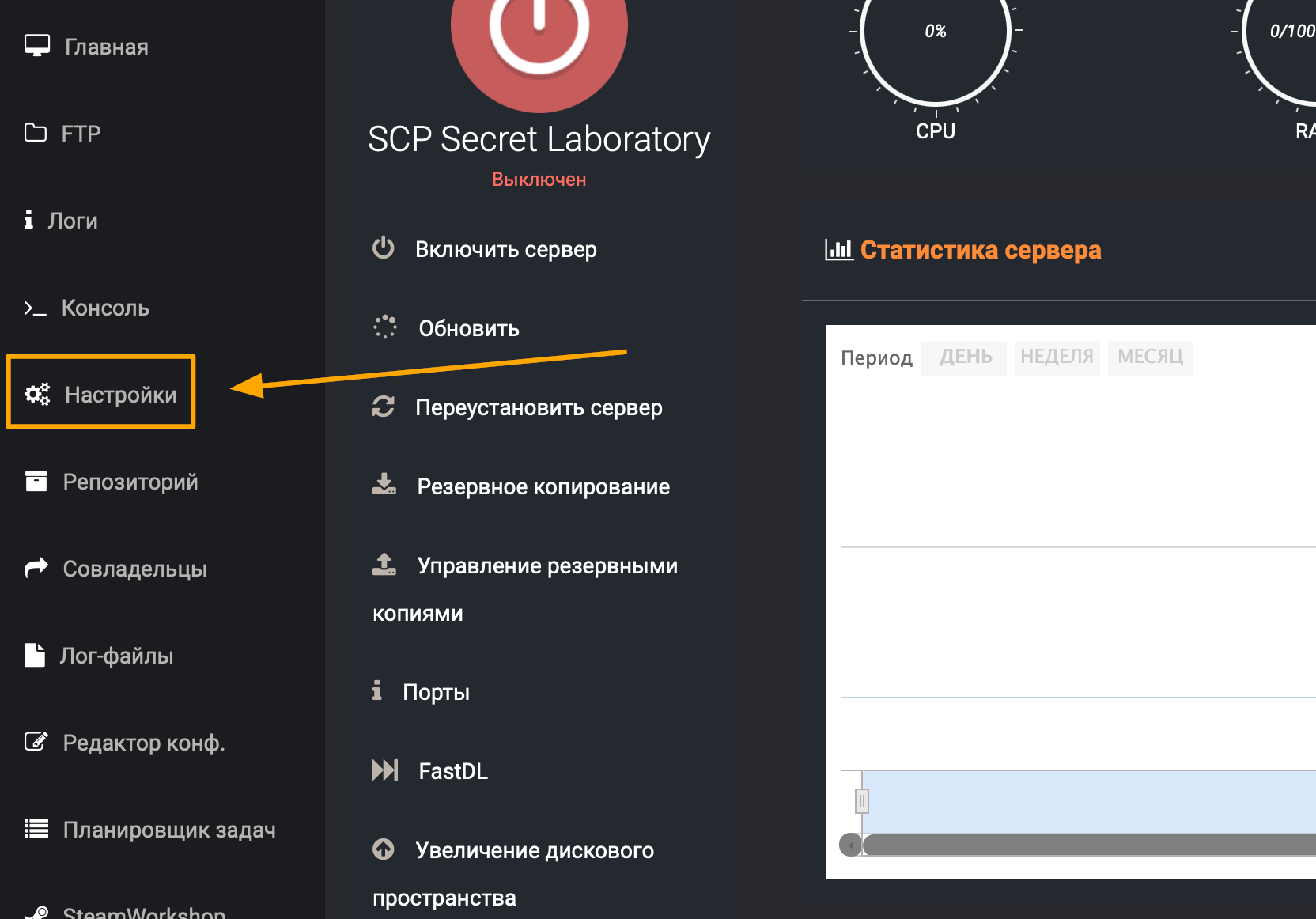The height and width of the screenshot is (919, 1316).
Task: Click the Переустановить сервер refresh icon
Action: (x=384, y=407)
